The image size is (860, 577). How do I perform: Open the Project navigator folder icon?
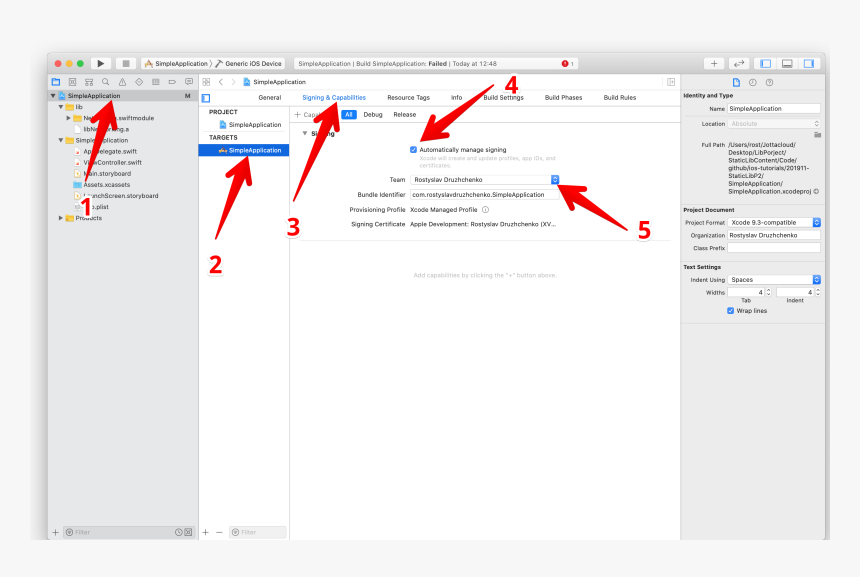tap(56, 82)
